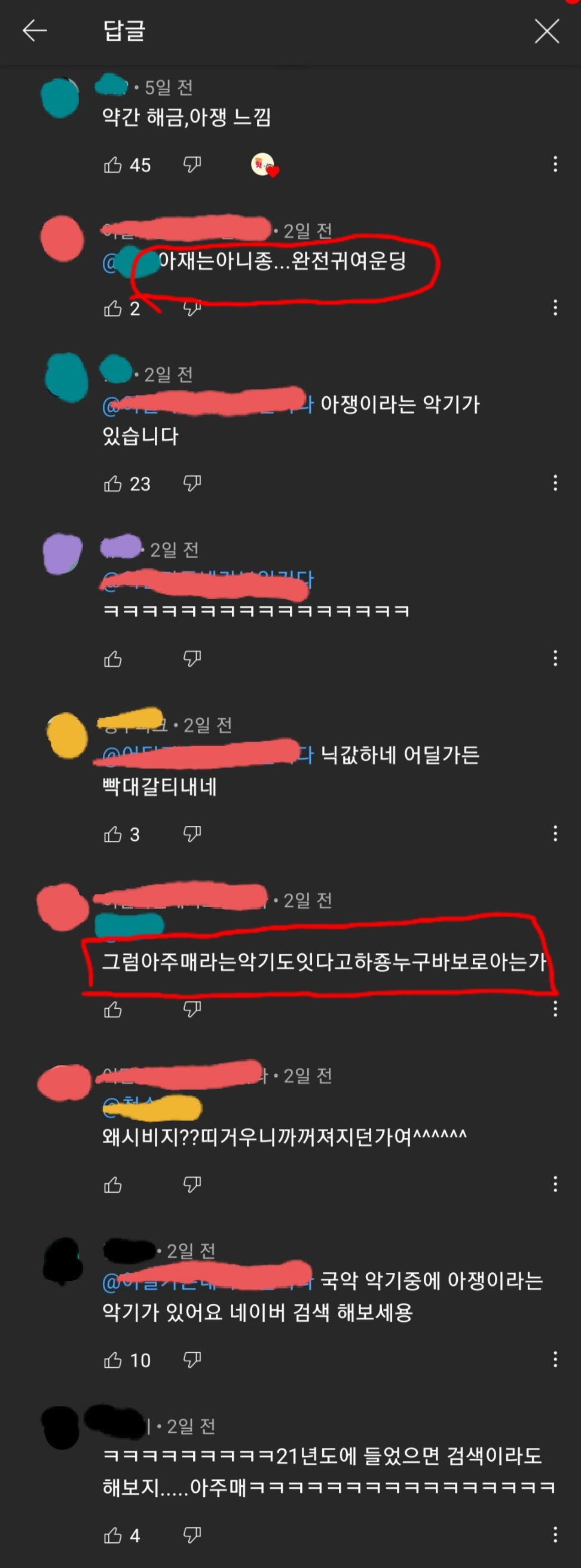Like the comment with 45 likes

point(112,164)
